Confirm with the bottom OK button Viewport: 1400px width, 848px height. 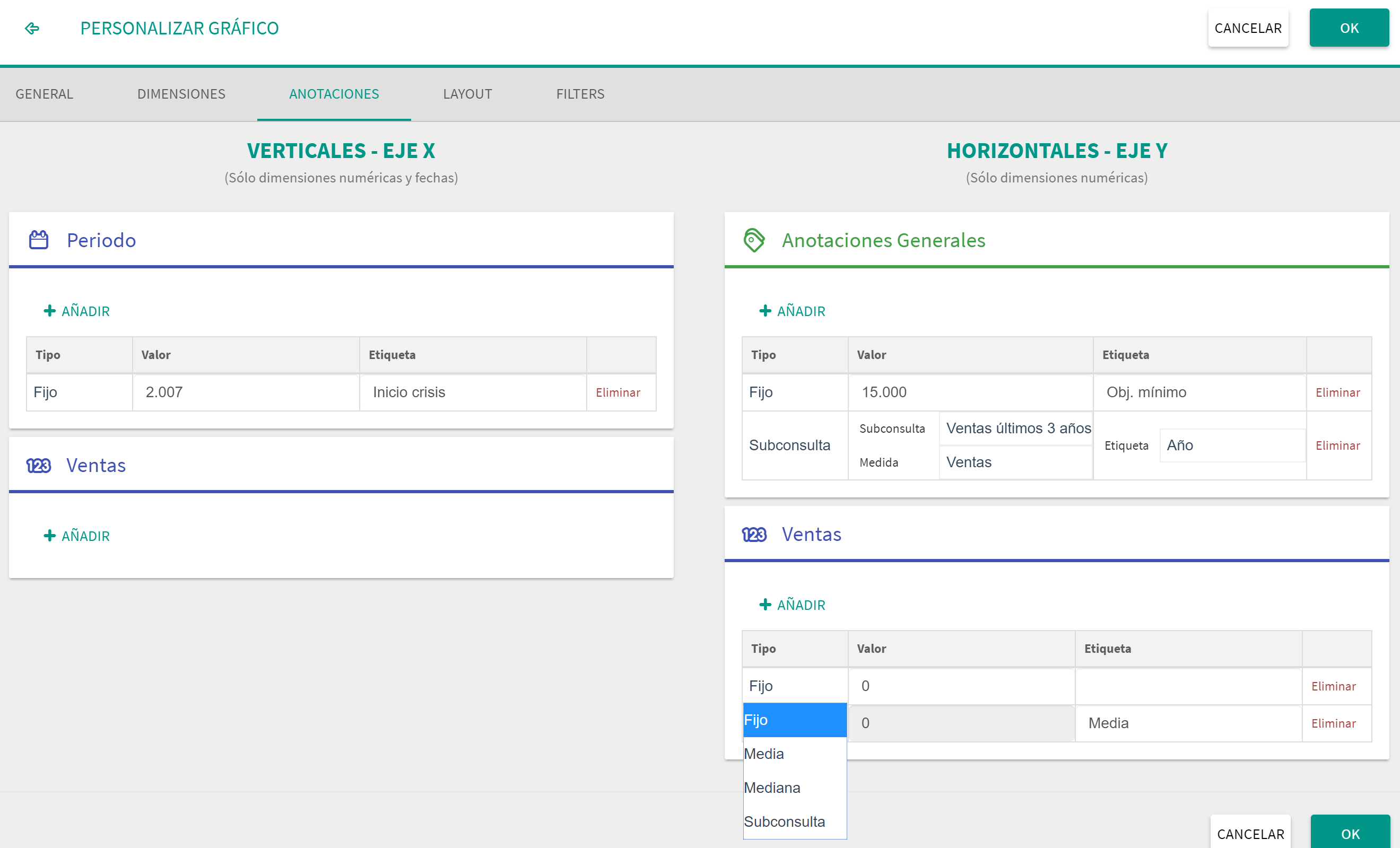(1350, 833)
